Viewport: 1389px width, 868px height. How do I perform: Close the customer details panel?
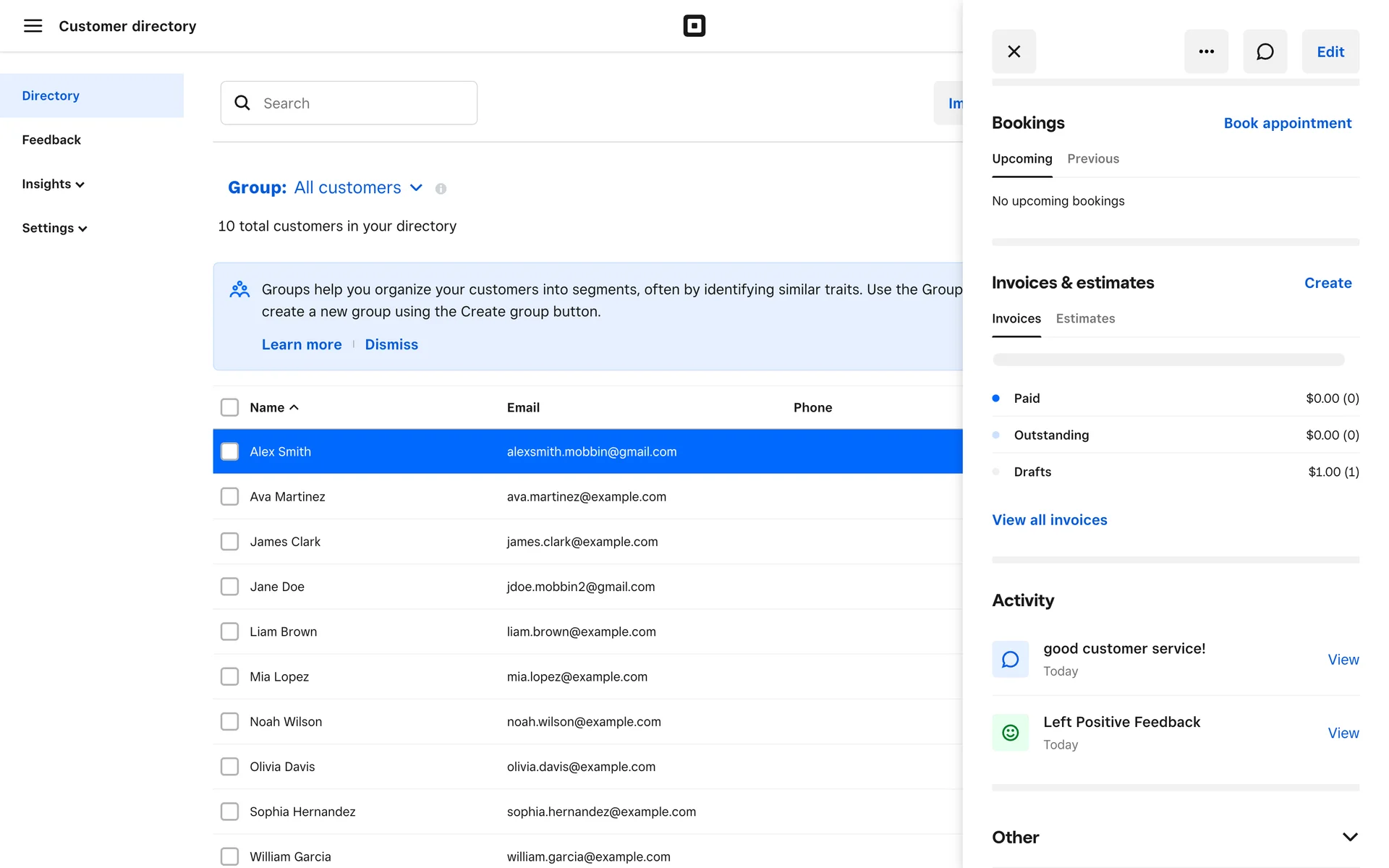tap(1014, 51)
